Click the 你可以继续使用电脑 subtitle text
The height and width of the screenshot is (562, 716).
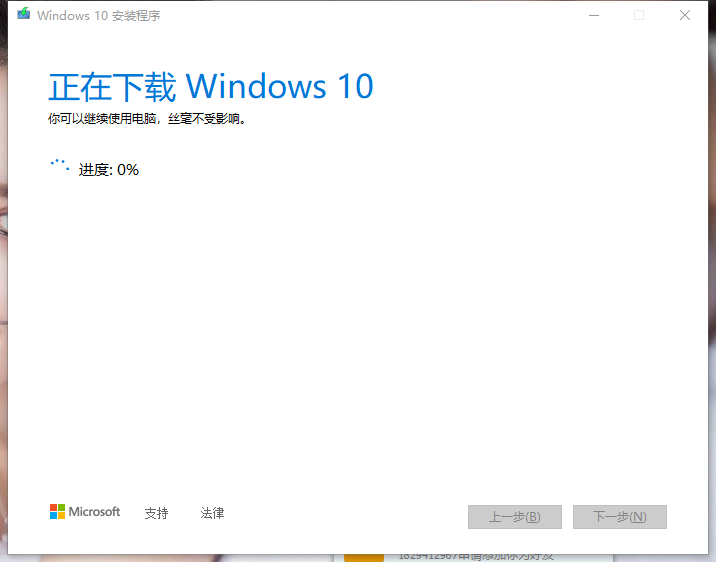point(147,119)
